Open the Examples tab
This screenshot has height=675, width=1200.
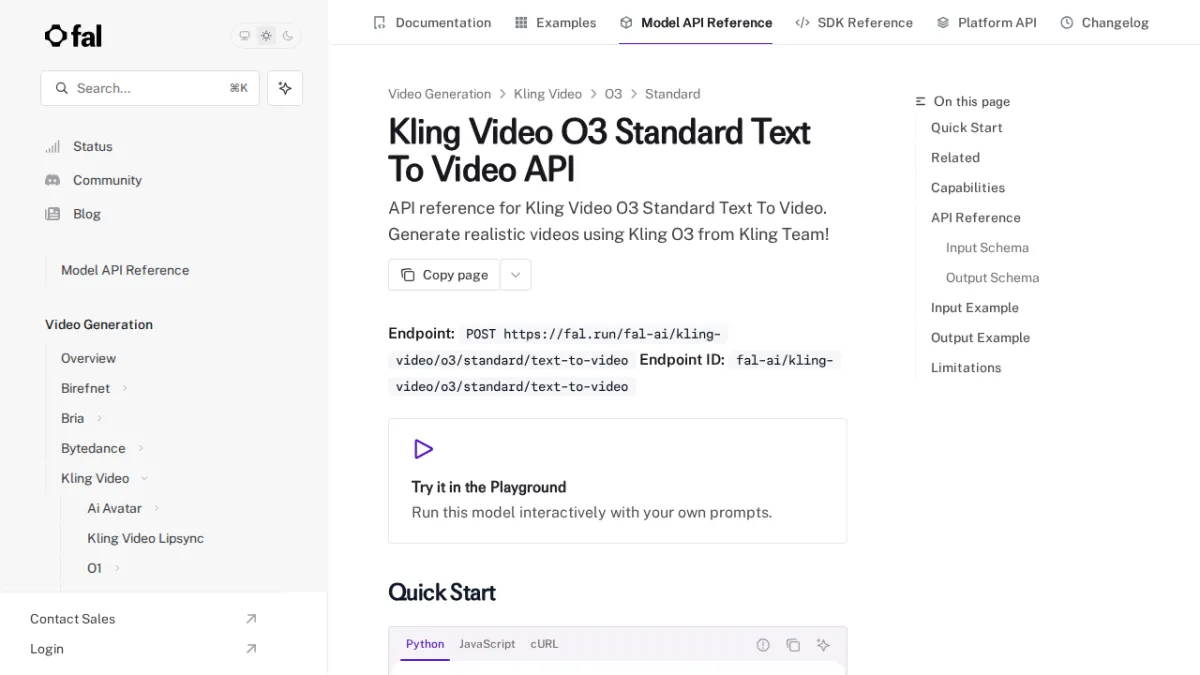[555, 22]
